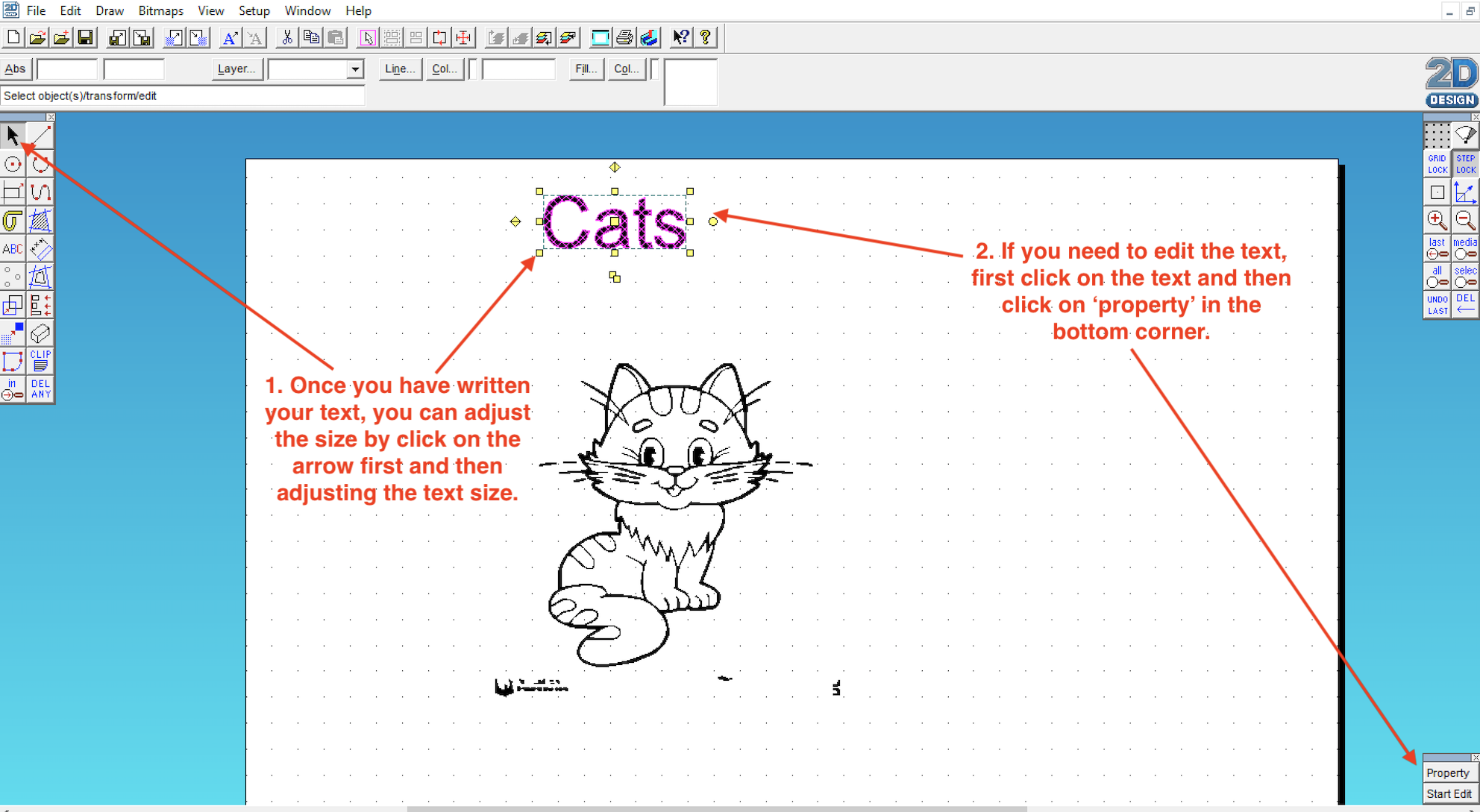Zoom in with plus magnifier
This screenshot has height=812, width=1480.
[1437, 220]
